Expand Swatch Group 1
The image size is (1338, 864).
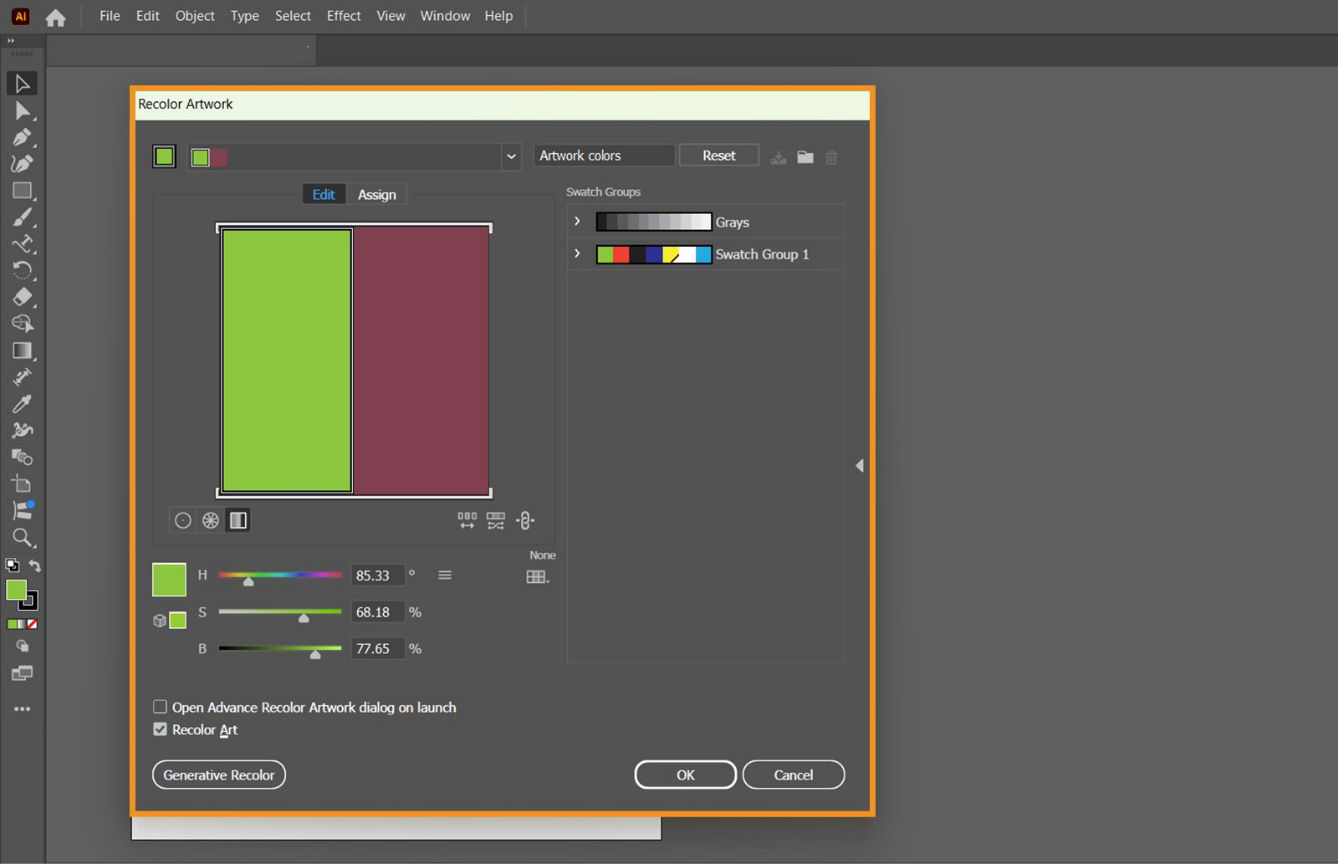point(577,254)
